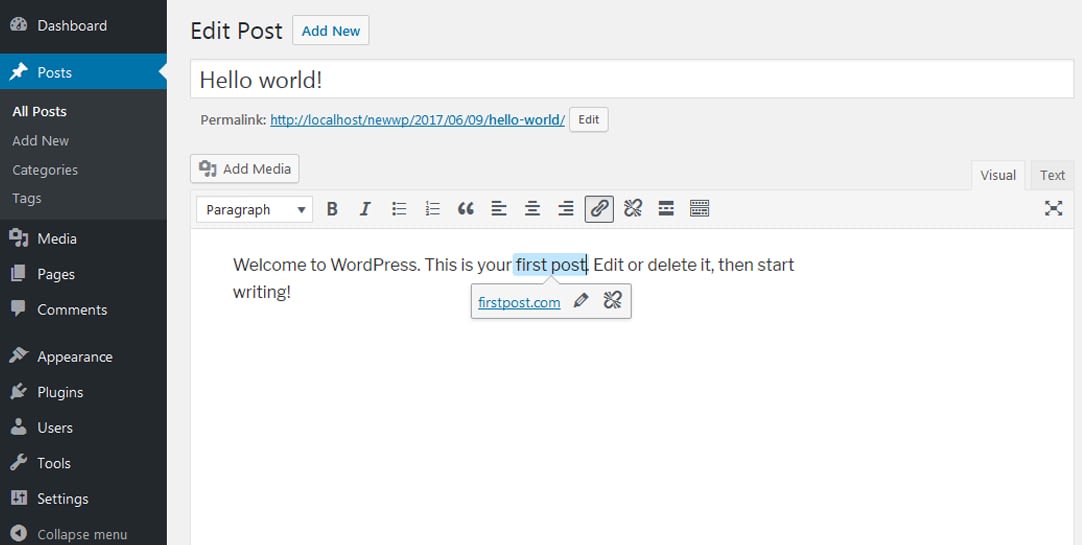Open the hello-world permalink URL
The image size is (1082, 545).
click(417, 120)
